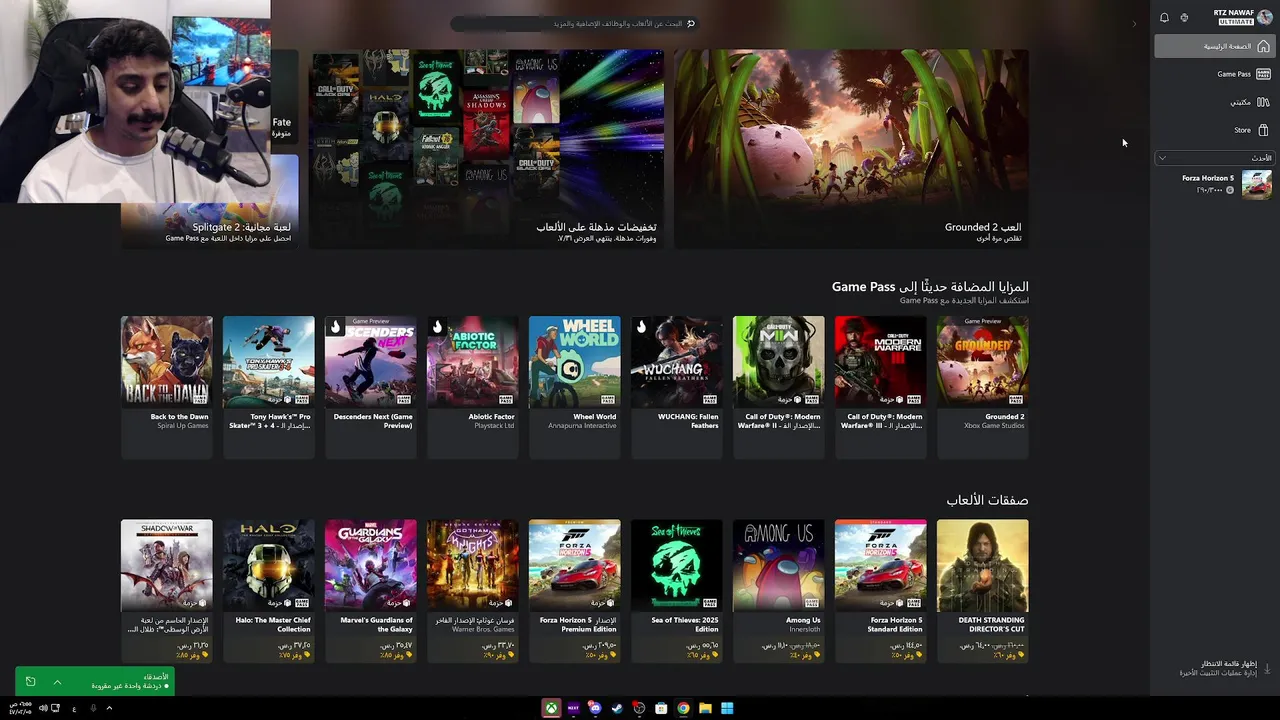The image size is (1280, 720).
Task: Open the newly added to Game Pass heading
Action: coord(930,287)
